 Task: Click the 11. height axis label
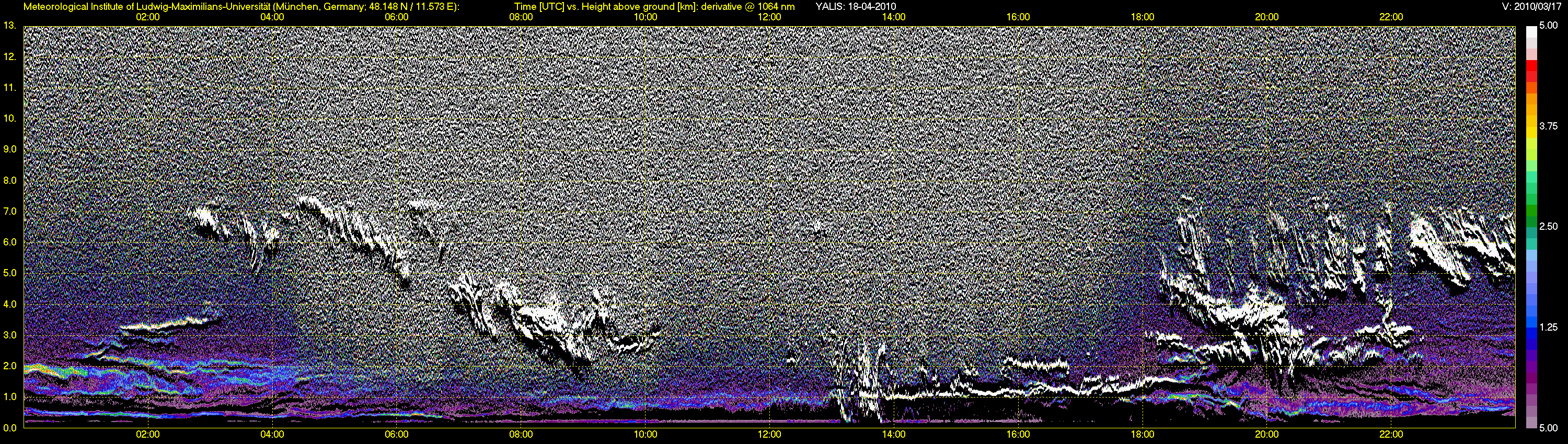point(10,88)
